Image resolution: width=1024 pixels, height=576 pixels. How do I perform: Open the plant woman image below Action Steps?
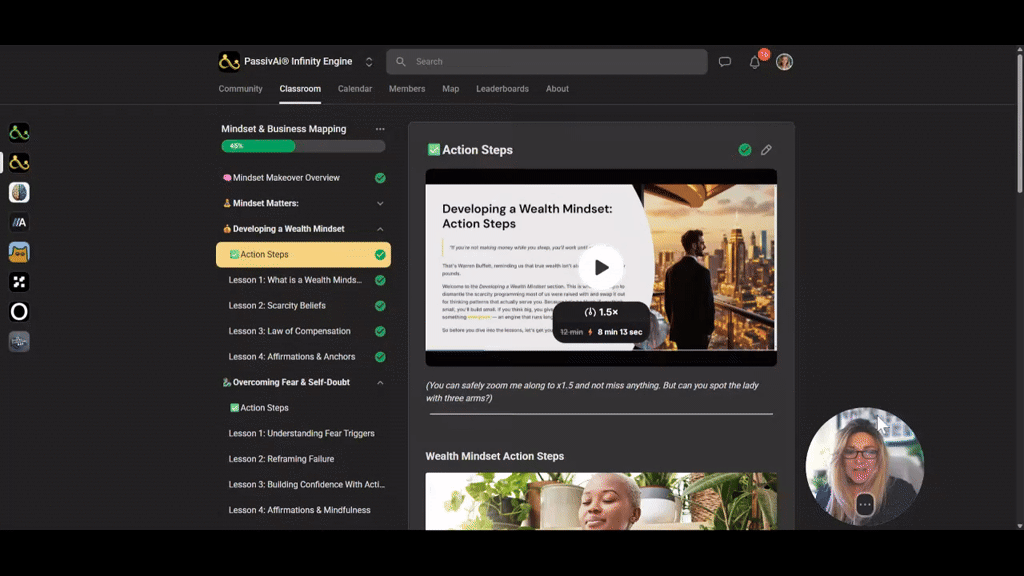click(601, 501)
